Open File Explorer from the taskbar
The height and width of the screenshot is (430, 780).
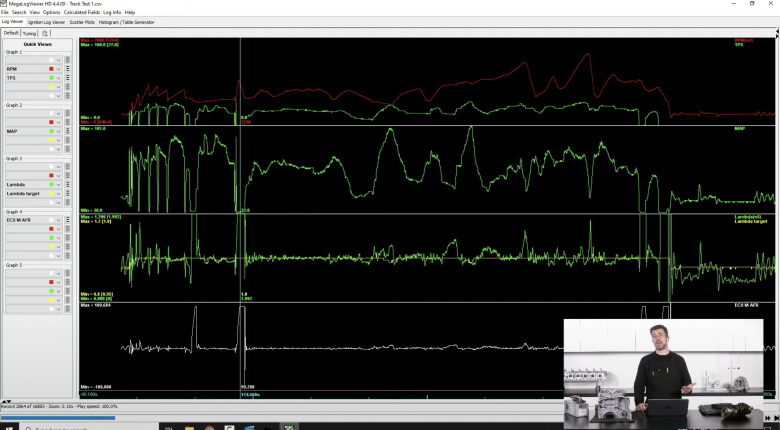coord(189,427)
